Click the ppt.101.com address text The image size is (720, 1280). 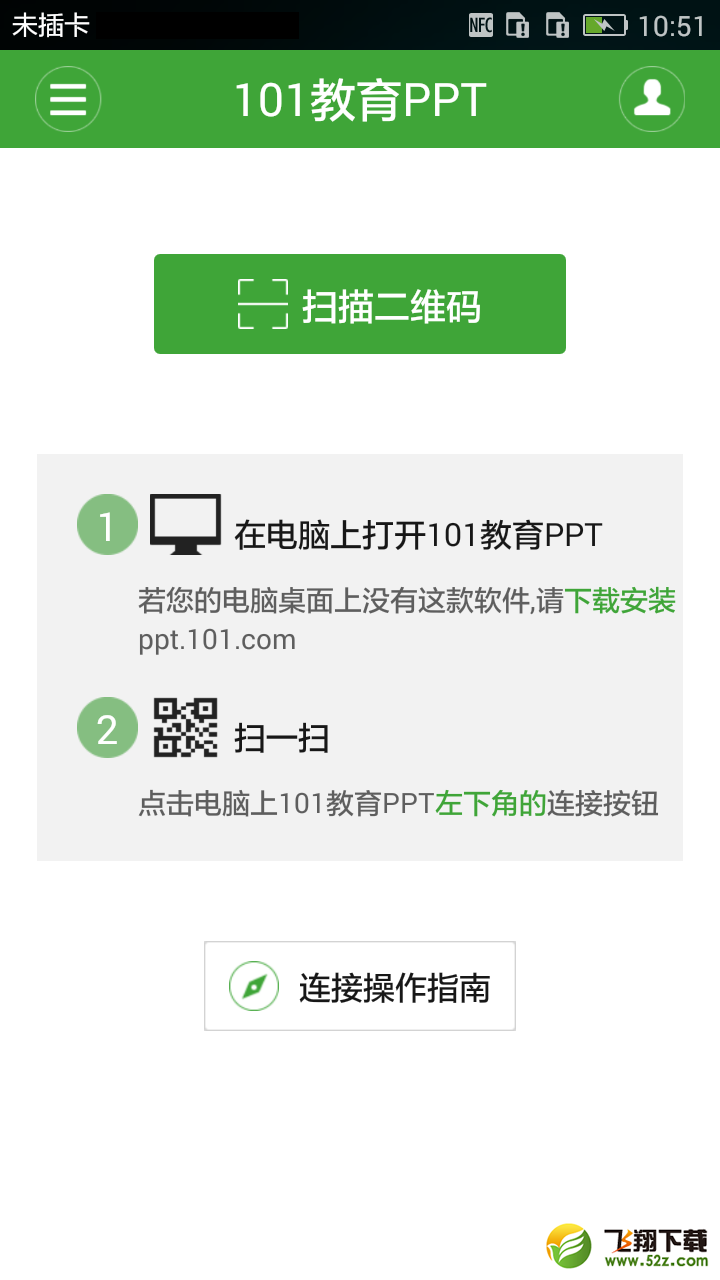(217, 640)
